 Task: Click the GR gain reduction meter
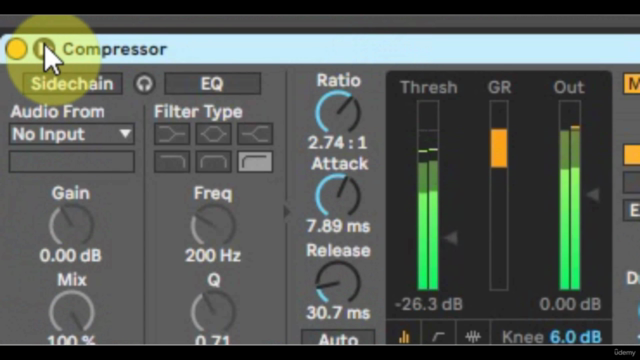(499, 196)
